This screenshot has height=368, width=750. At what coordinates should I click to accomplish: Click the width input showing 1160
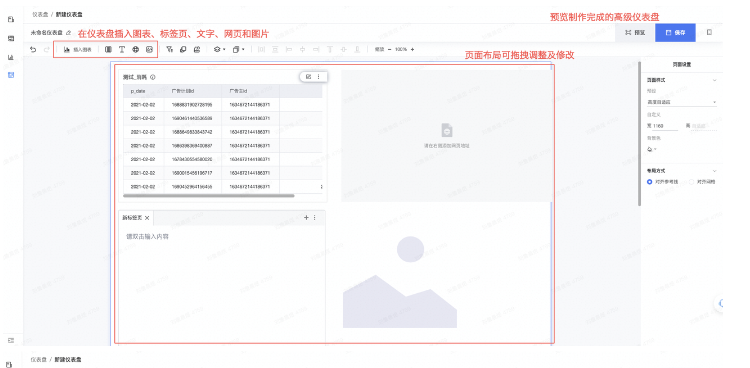pos(664,125)
